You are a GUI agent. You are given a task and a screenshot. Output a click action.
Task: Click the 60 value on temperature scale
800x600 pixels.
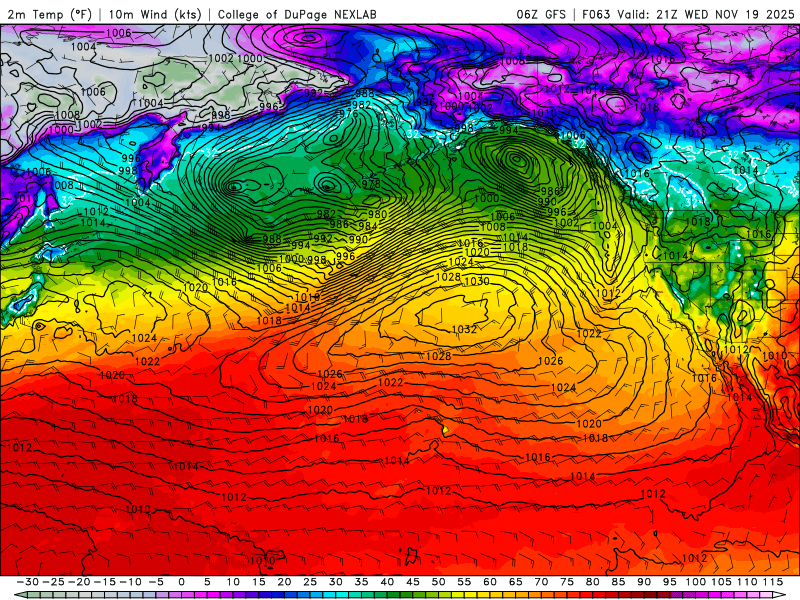pyautogui.click(x=490, y=582)
